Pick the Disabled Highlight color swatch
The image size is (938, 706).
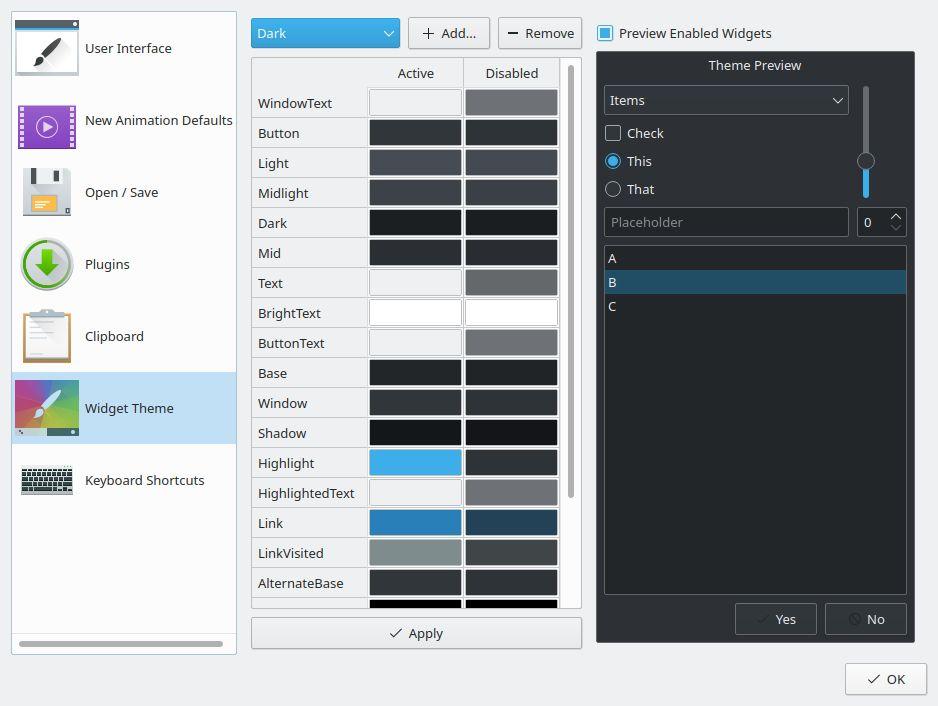(x=511, y=463)
